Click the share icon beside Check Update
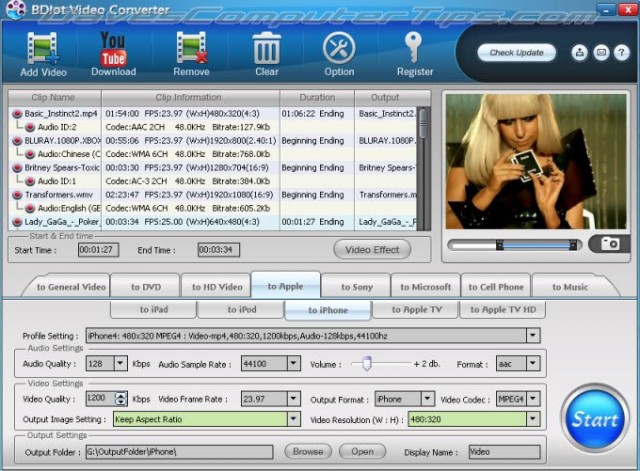This screenshot has width=640, height=471. pyautogui.click(x=579, y=53)
